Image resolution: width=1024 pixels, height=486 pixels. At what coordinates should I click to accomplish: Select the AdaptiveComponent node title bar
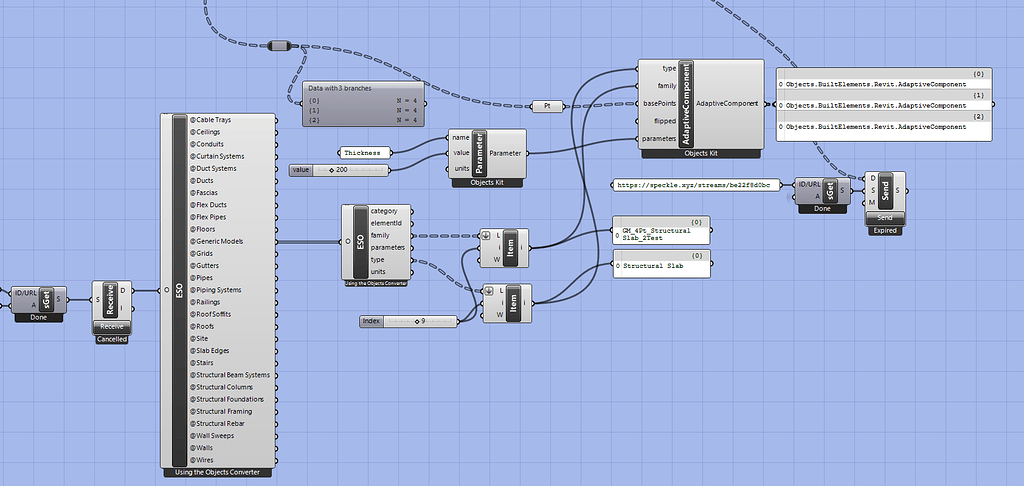(x=686, y=104)
